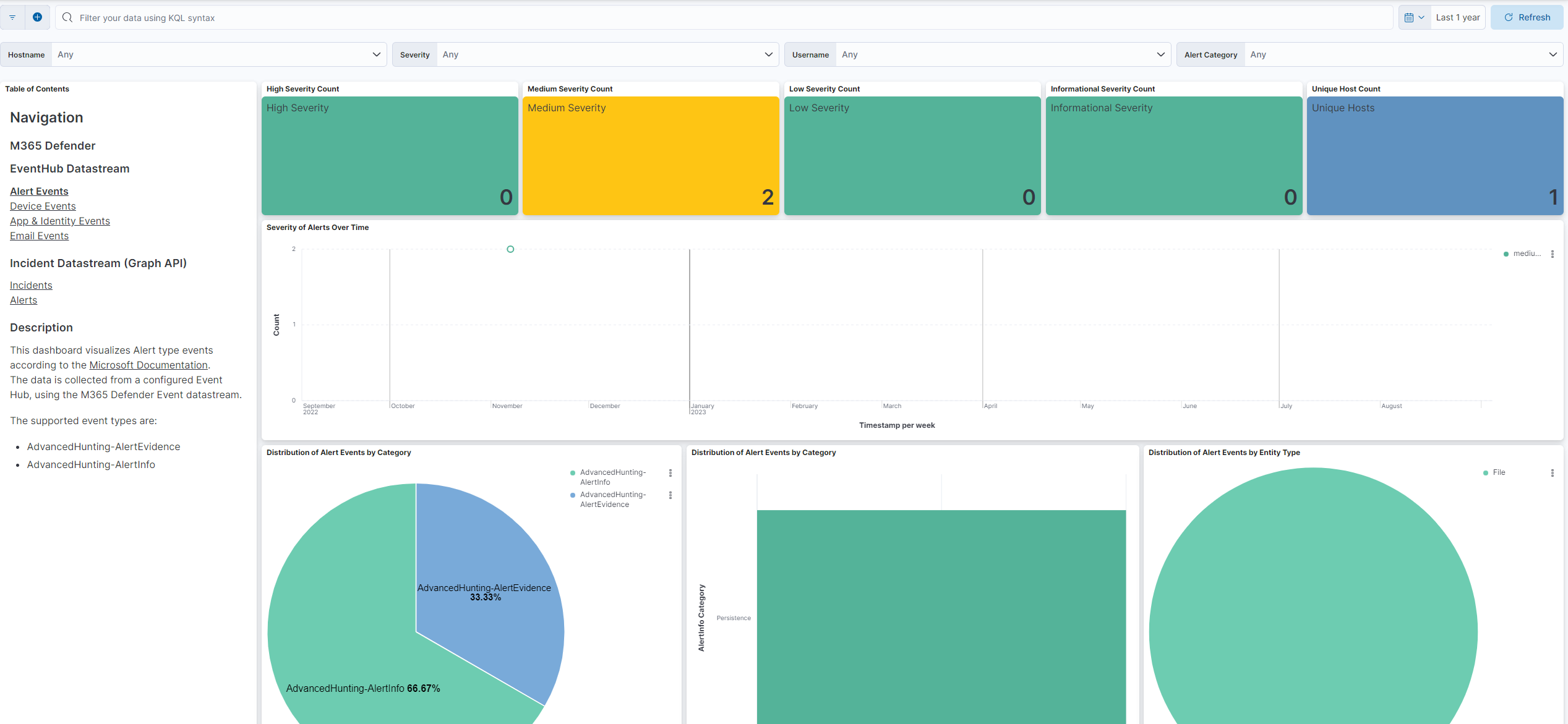Open the Username dropdown
This screenshot has height=724, width=1568.
click(1160, 54)
